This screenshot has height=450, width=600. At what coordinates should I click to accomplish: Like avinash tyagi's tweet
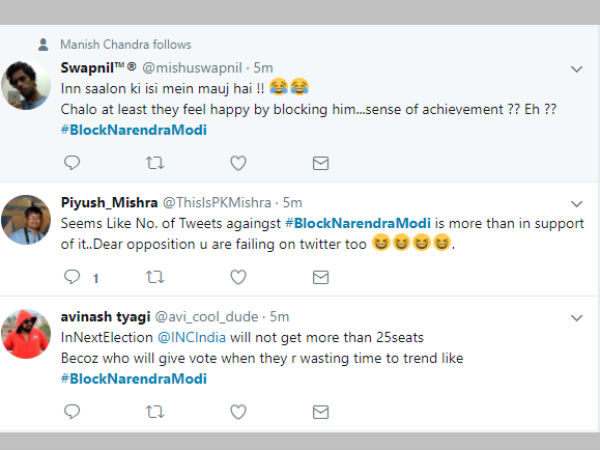[238, 411]
